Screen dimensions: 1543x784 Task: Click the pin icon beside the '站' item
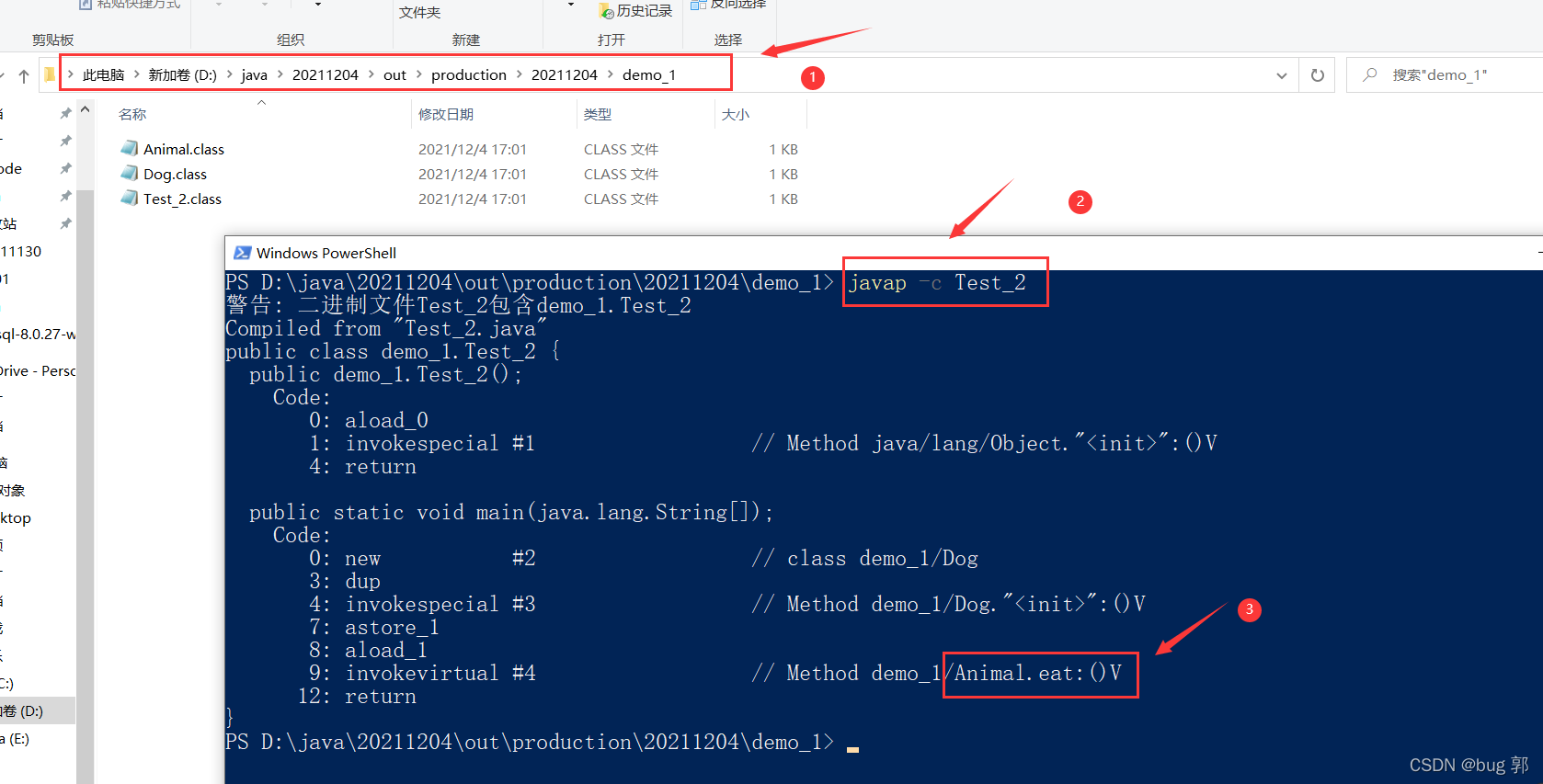pos(65,223)
